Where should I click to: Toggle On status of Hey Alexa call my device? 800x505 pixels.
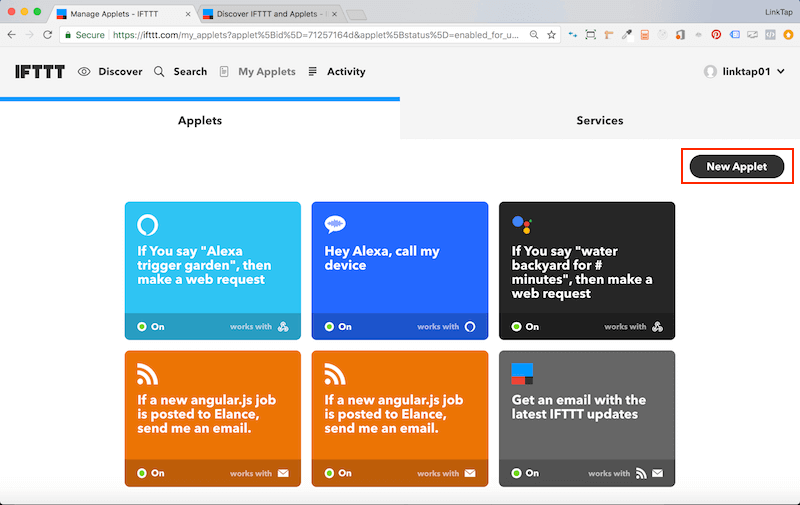point(338,326)
